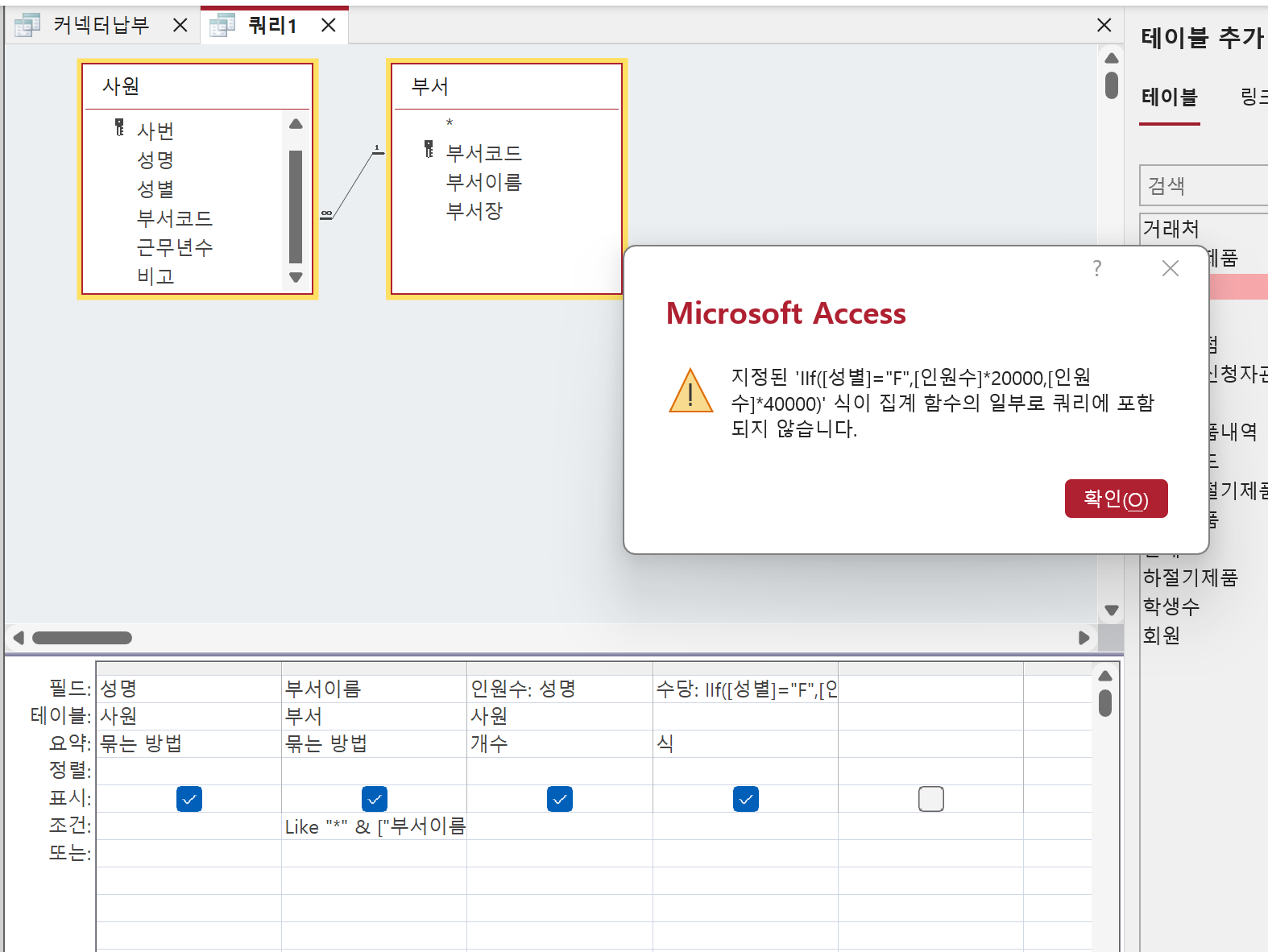1268x952 pixels.
Task: Open the 테이블 dropdown cell showing 부서
Action: coord(374,716)
